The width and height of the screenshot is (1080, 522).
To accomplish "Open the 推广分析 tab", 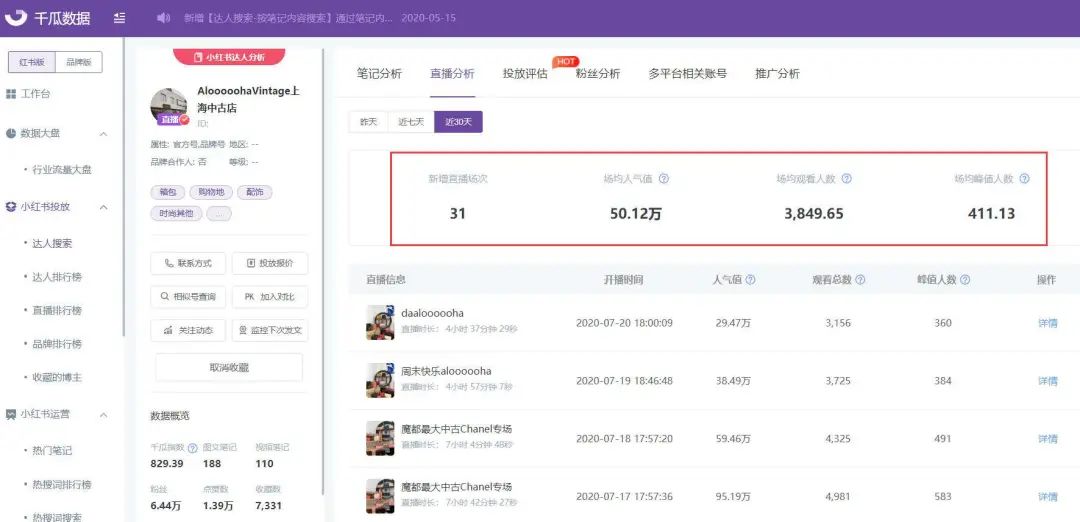I will click(x=778, y=74).
